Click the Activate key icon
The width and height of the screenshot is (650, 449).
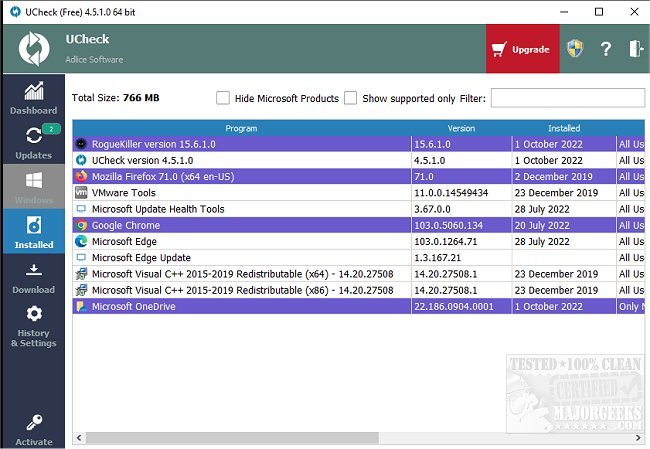click(x=33, y=429)
